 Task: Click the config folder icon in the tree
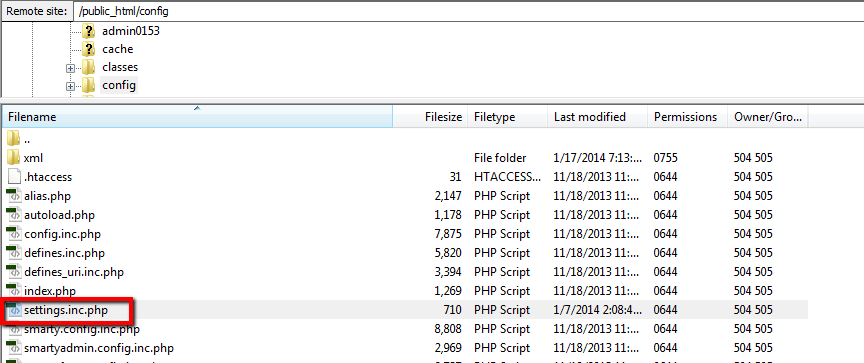coord(89,85)
